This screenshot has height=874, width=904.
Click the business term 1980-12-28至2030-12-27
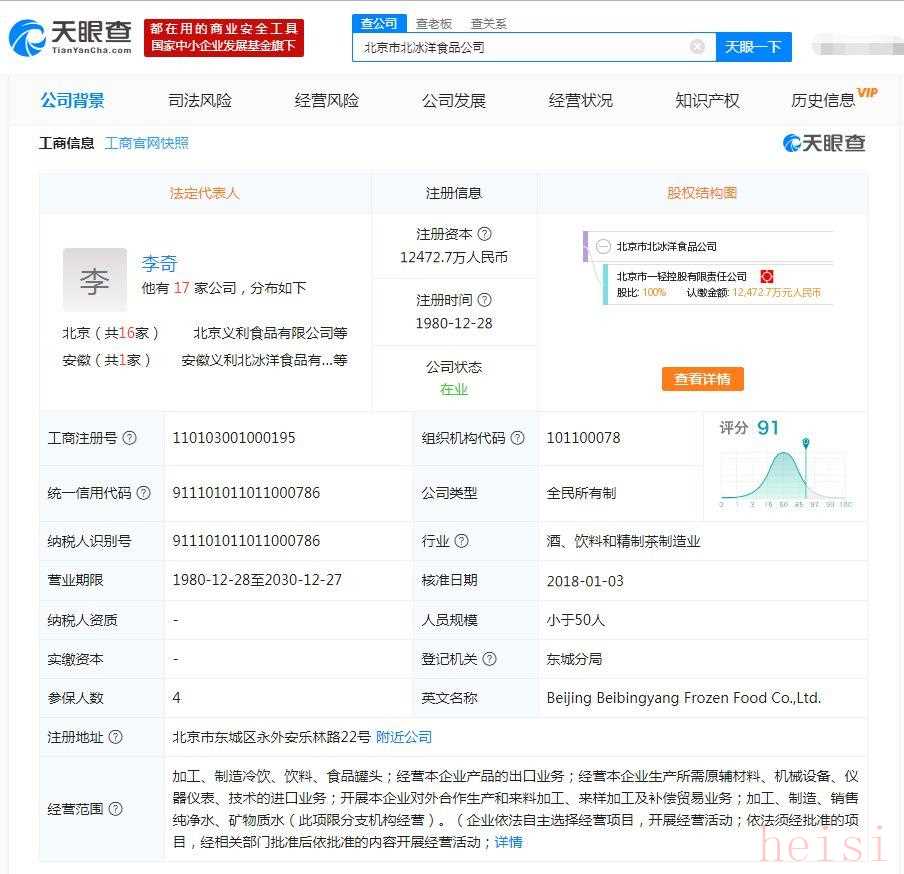point(257,580)
